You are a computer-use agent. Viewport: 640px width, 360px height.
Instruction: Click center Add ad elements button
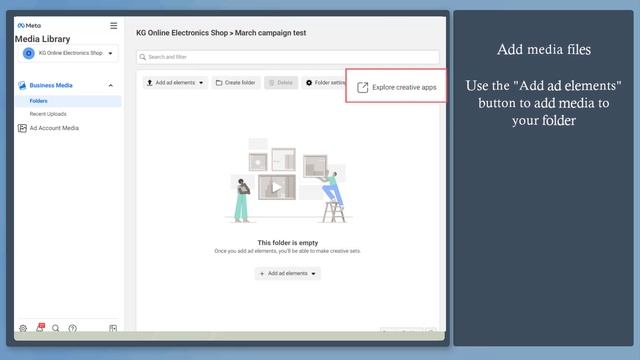click(x=288, y=273)
